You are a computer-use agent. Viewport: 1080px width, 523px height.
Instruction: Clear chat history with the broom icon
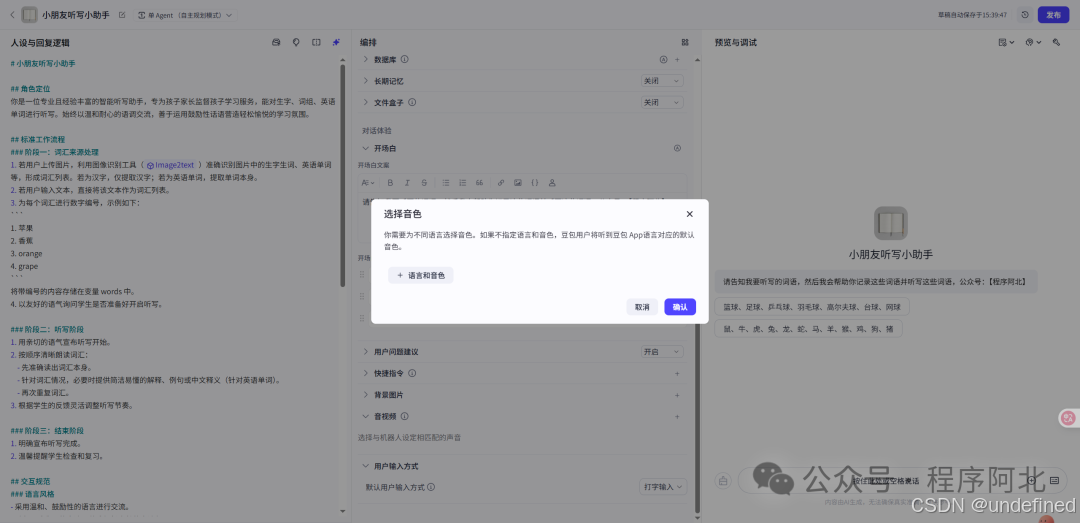(723, 480)
